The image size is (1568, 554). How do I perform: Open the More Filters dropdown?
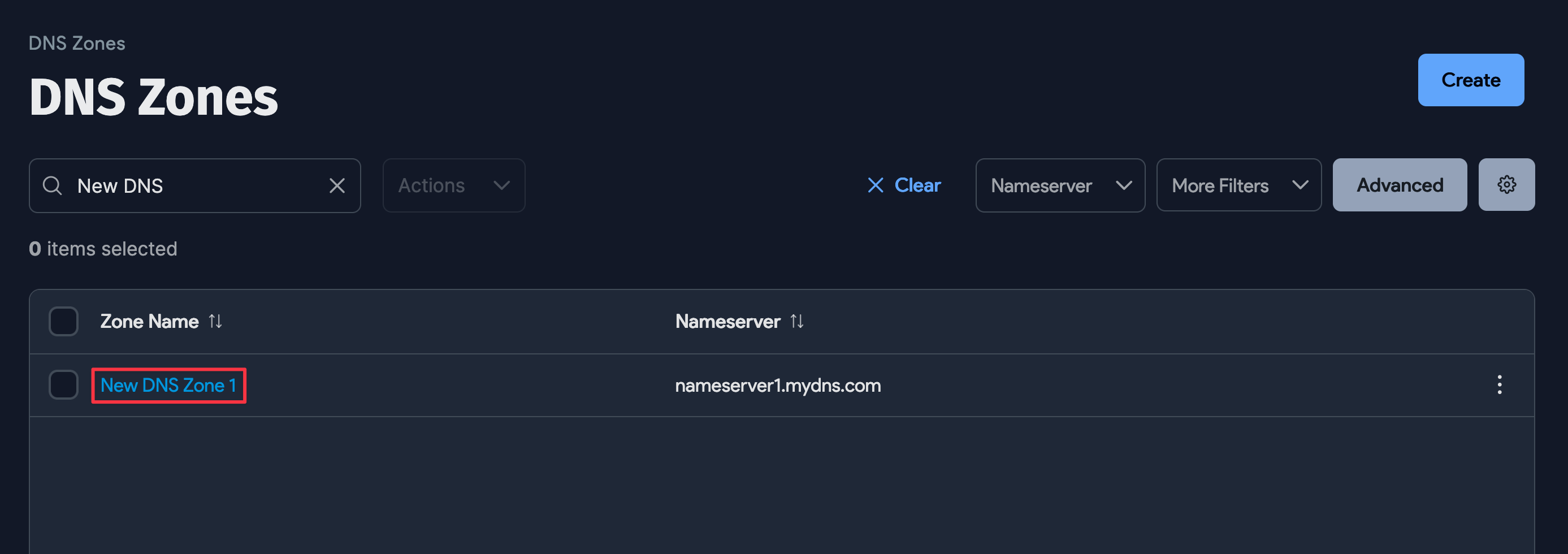[1238, 185]
